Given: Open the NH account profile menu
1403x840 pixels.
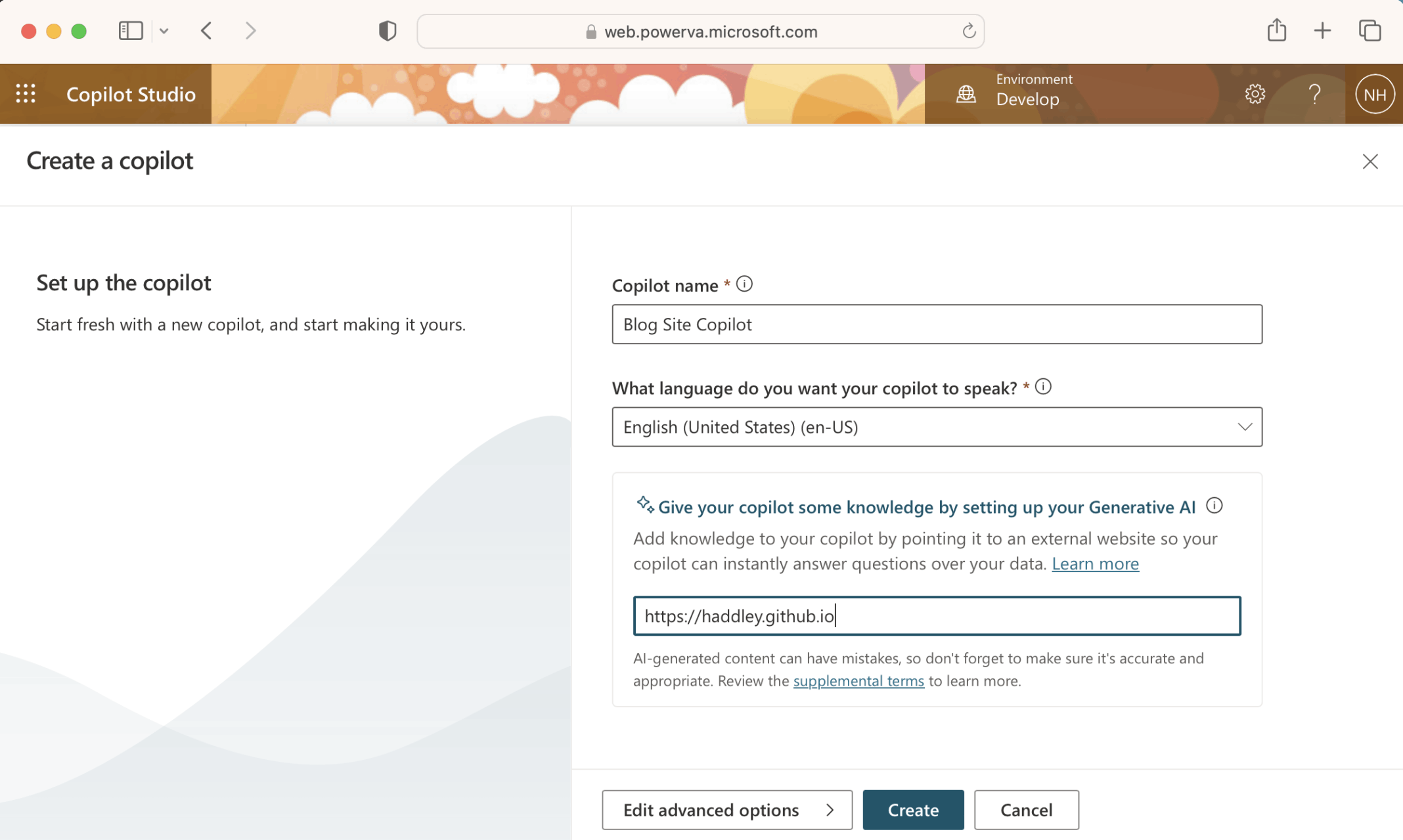Looking at the screenshot, I should pyautogui.click(x=1374, y=95).
